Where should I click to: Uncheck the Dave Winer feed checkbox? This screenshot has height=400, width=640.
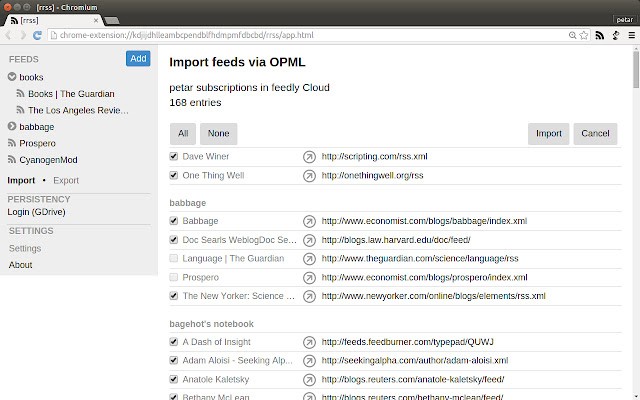click(174, 157)
